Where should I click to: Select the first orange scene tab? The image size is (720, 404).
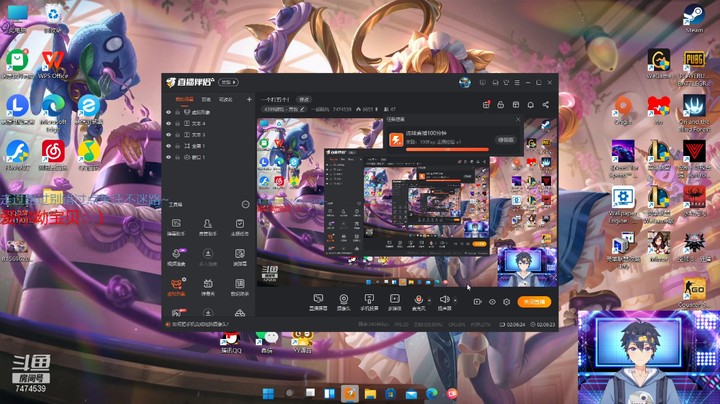(x=184, y=99)
